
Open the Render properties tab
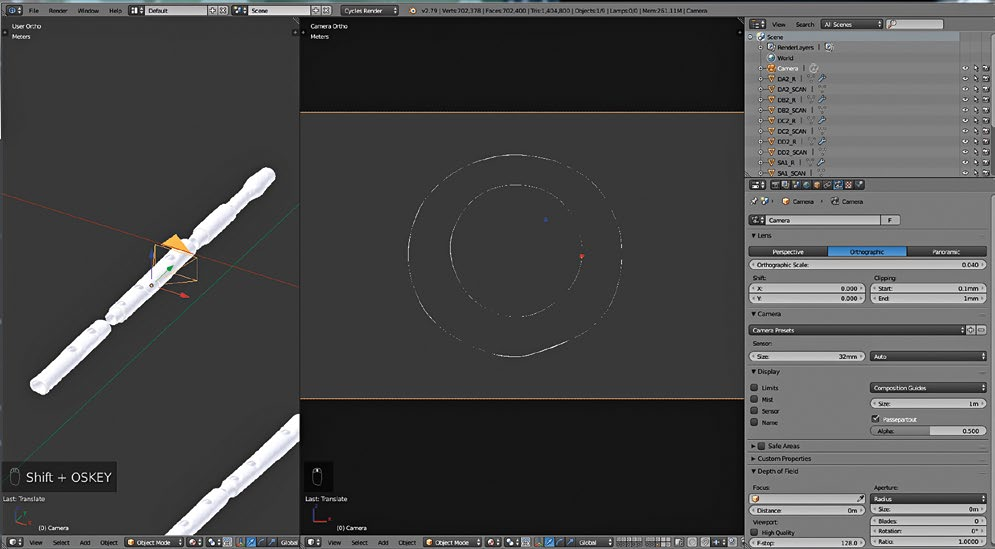pyautogui.click(x=775, y=185)
